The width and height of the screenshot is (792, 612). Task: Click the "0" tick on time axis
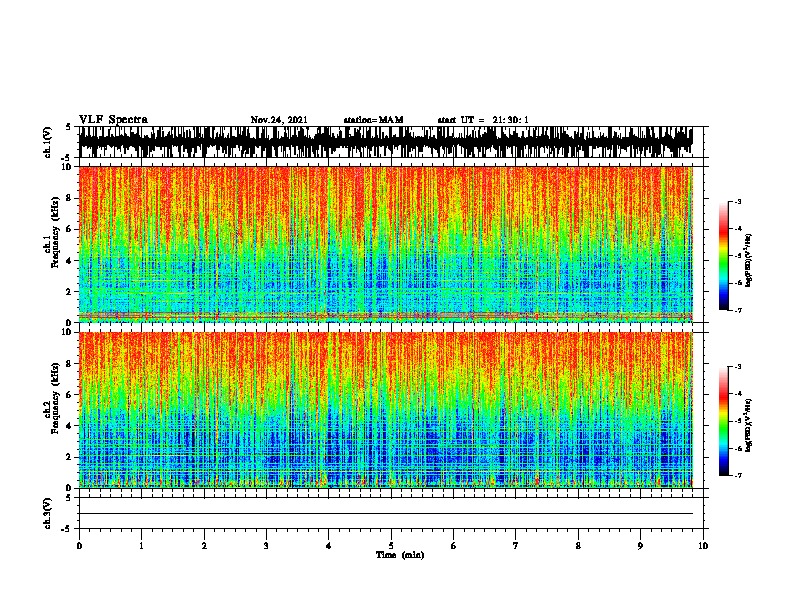tap(79, 546)
